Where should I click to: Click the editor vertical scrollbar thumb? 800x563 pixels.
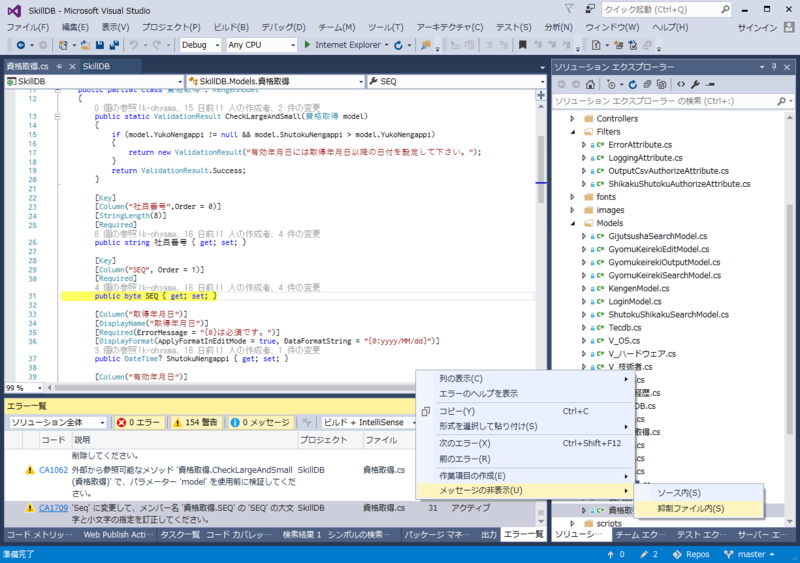(x=541, y=169)
